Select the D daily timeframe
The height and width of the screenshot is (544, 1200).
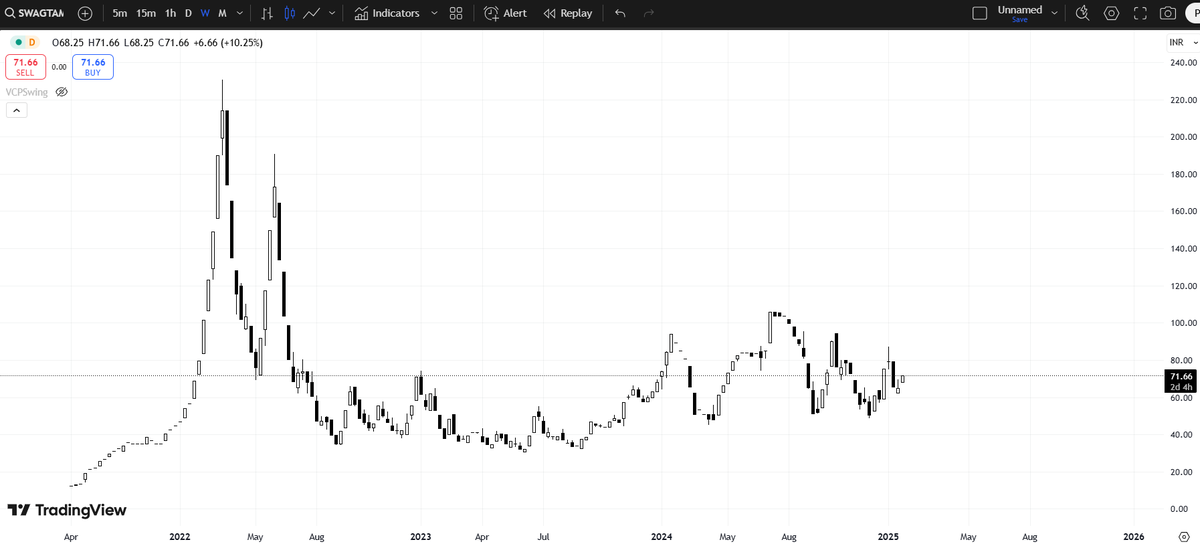[188, 13]
